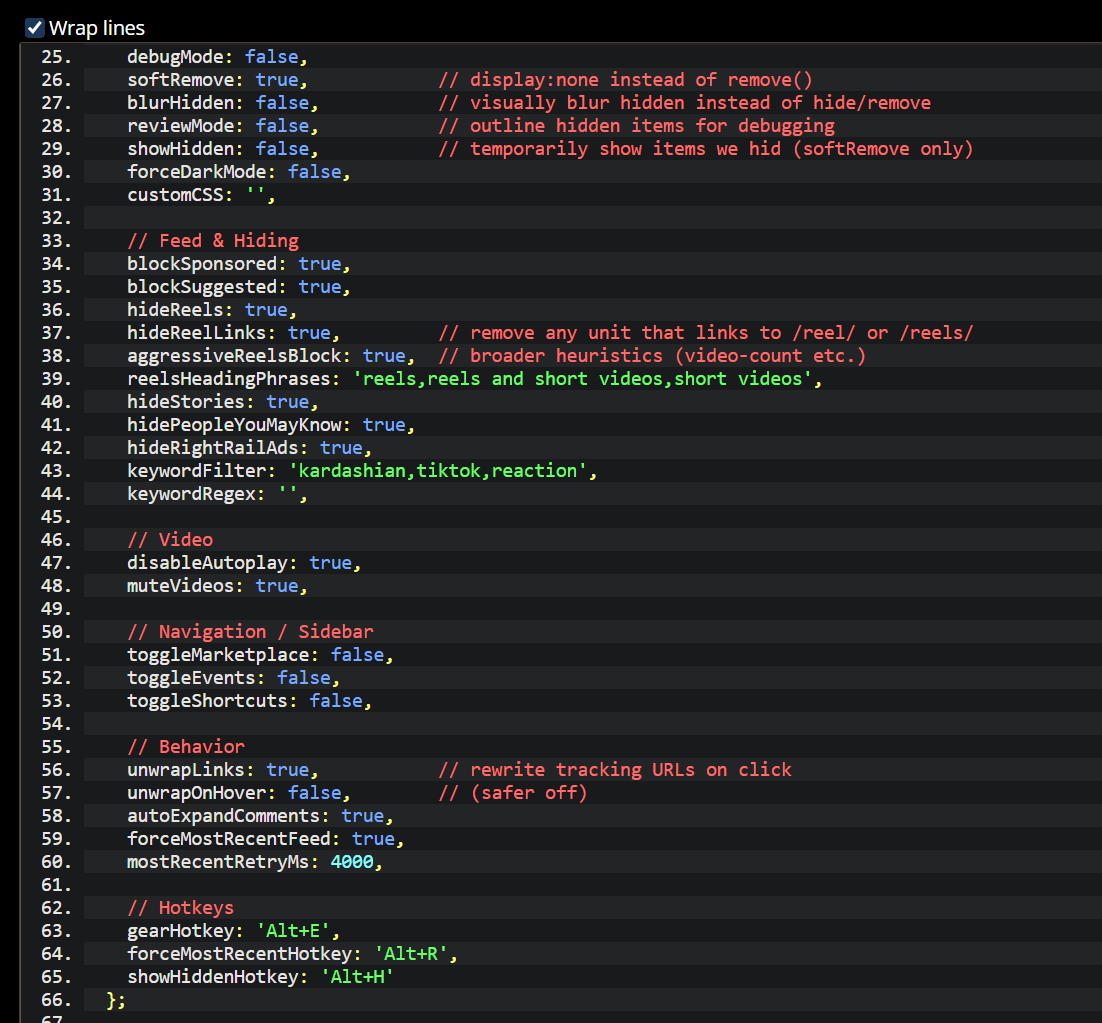The height and width of the screenshot is (1023, 1102).
Task: Click comment '// visually blur hidden instead of hide/remove'
Action: click(685, 103)
